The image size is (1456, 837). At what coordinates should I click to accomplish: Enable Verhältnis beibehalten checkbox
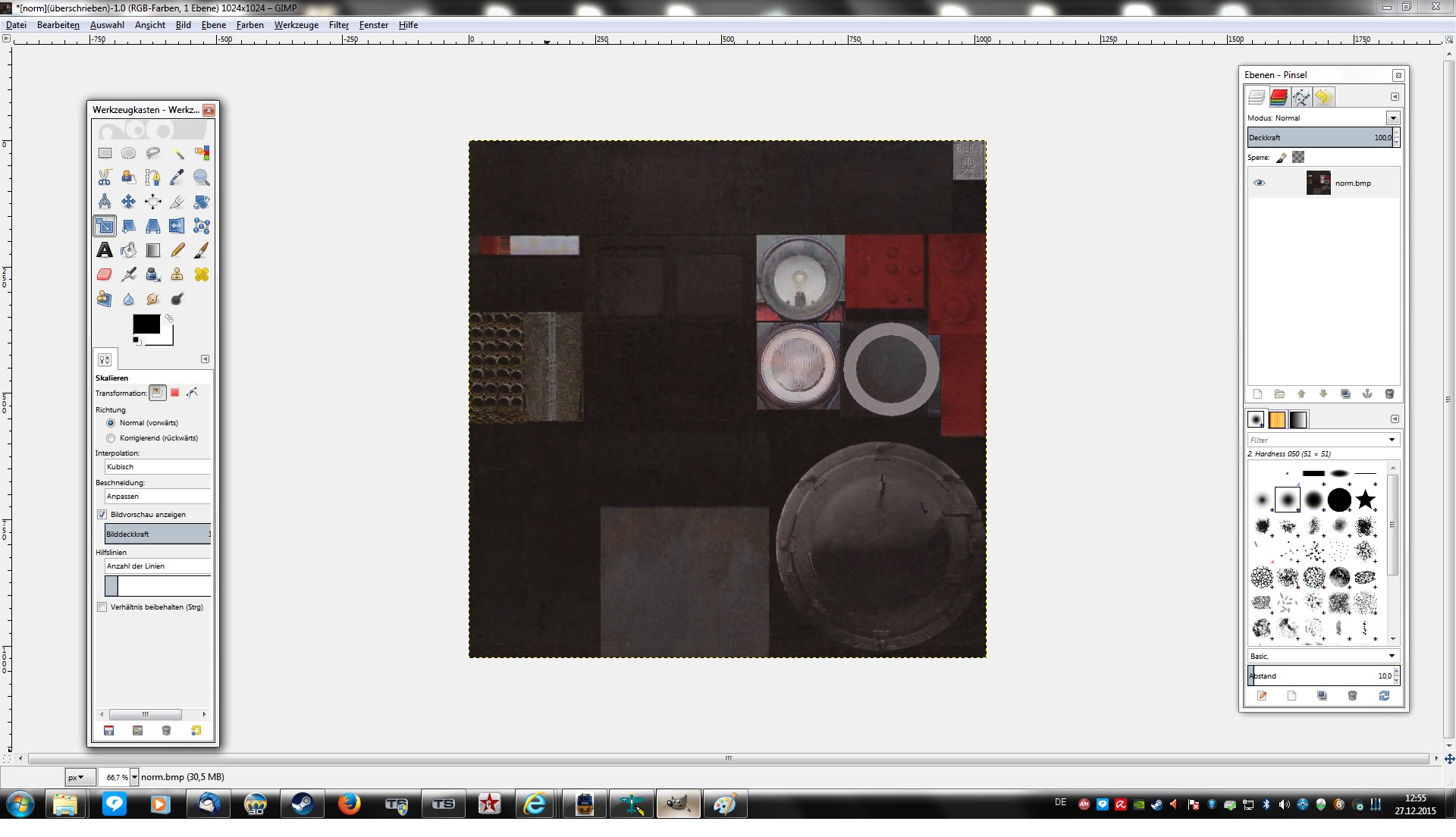(102, 607)
